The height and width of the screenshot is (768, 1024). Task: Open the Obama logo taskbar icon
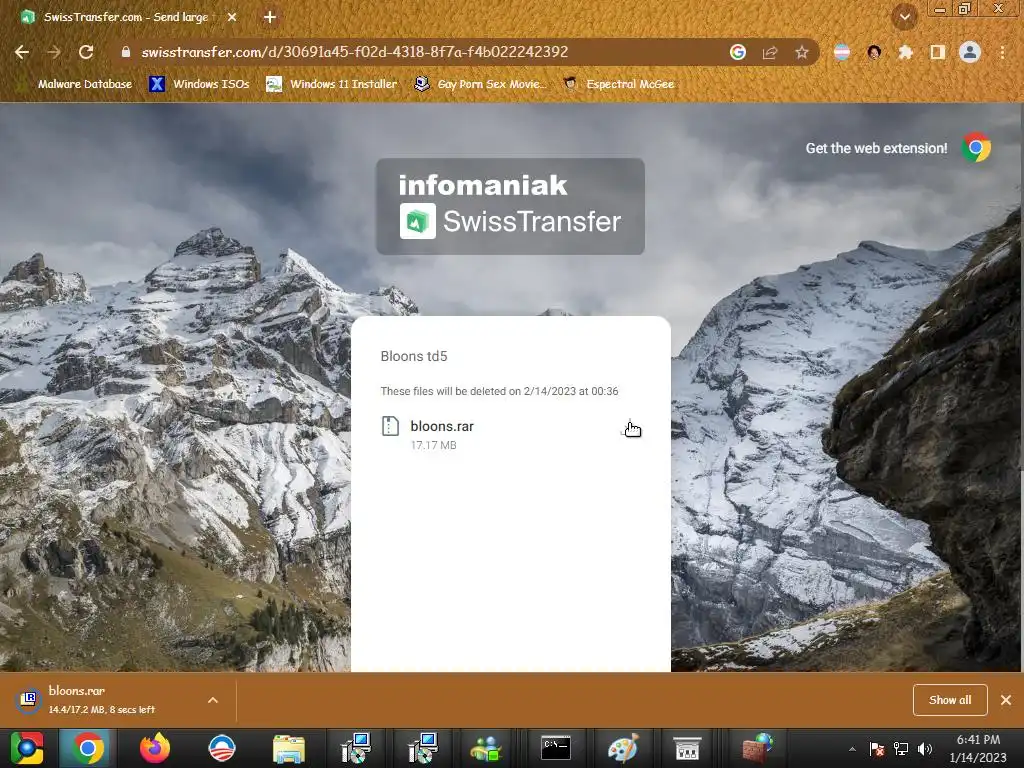pyautogui.click(x=221, y=748)
